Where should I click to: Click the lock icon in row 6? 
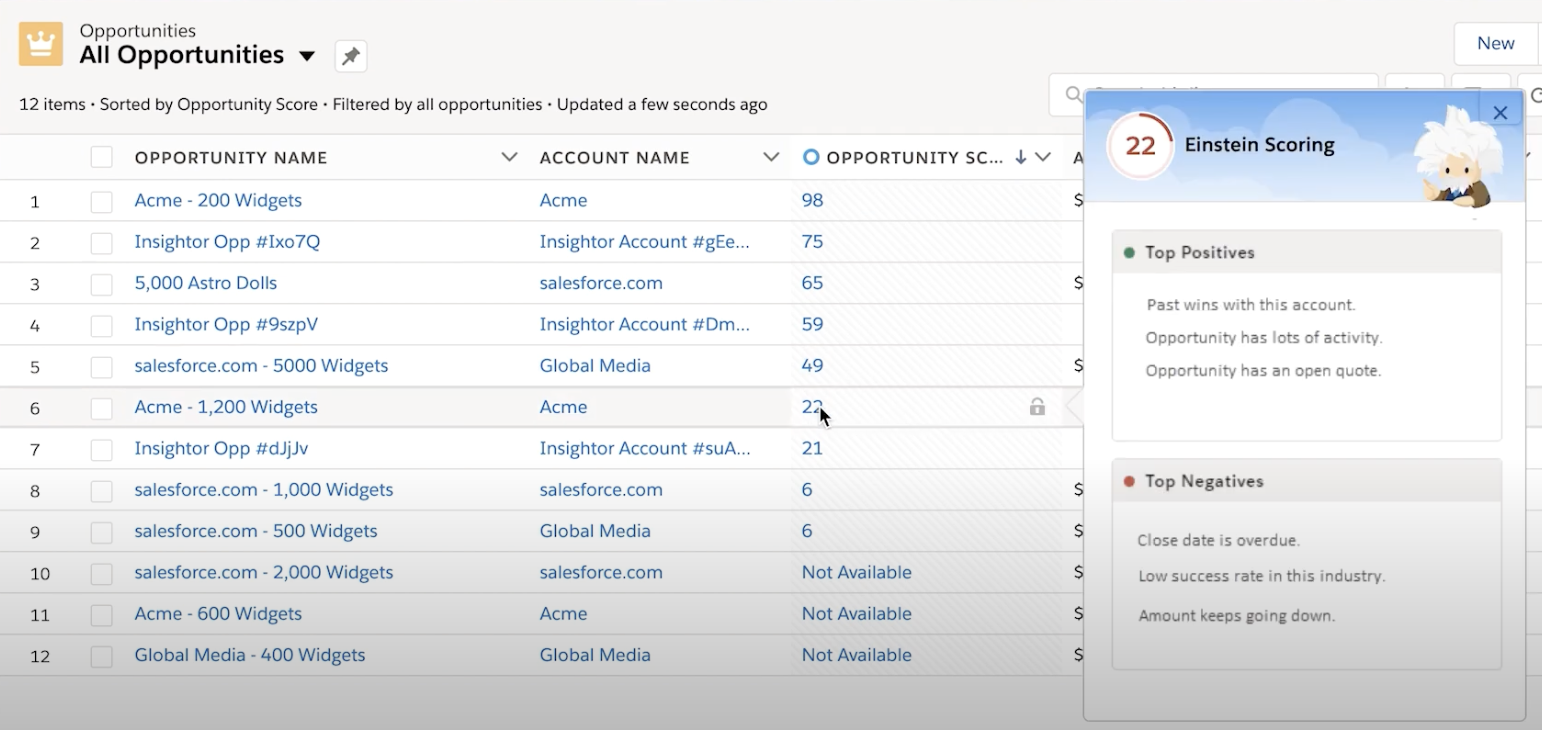(1037, 407)
